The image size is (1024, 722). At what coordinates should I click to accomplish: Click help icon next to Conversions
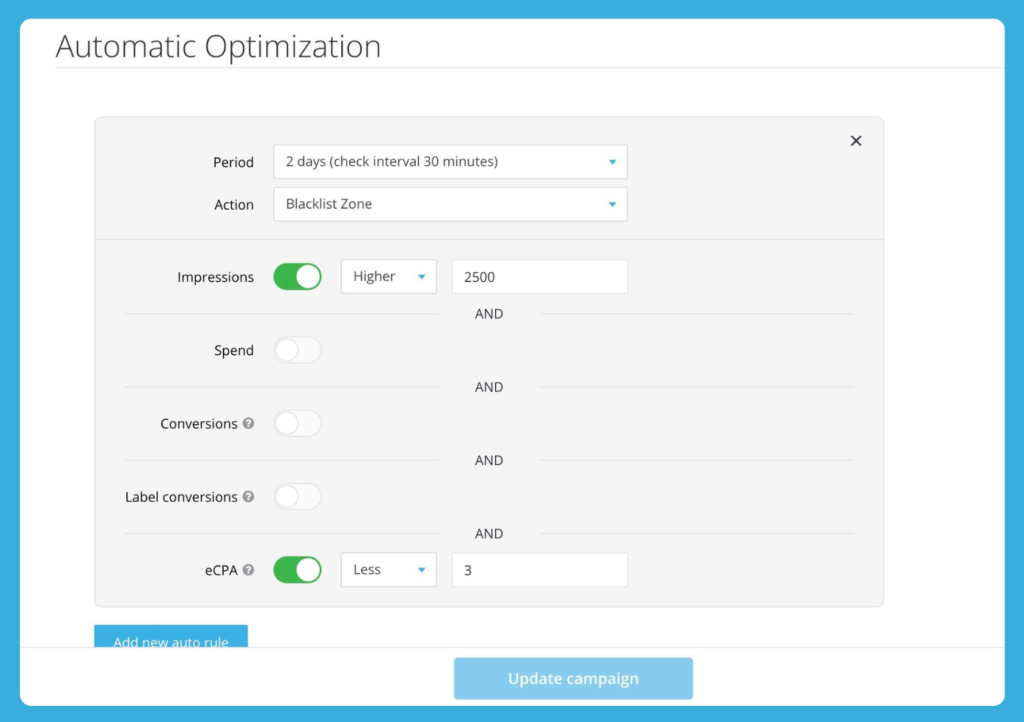point(248,424)
